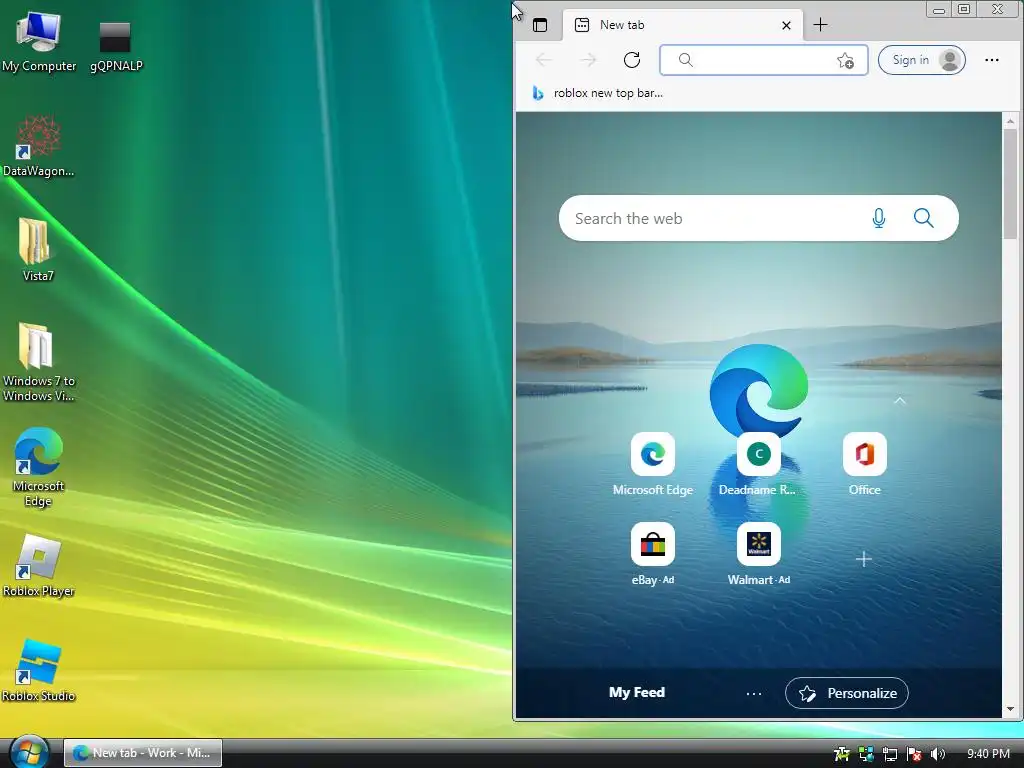Open Office quick link tile
This screenshot has width=1024, height=768.
point(865,464)
